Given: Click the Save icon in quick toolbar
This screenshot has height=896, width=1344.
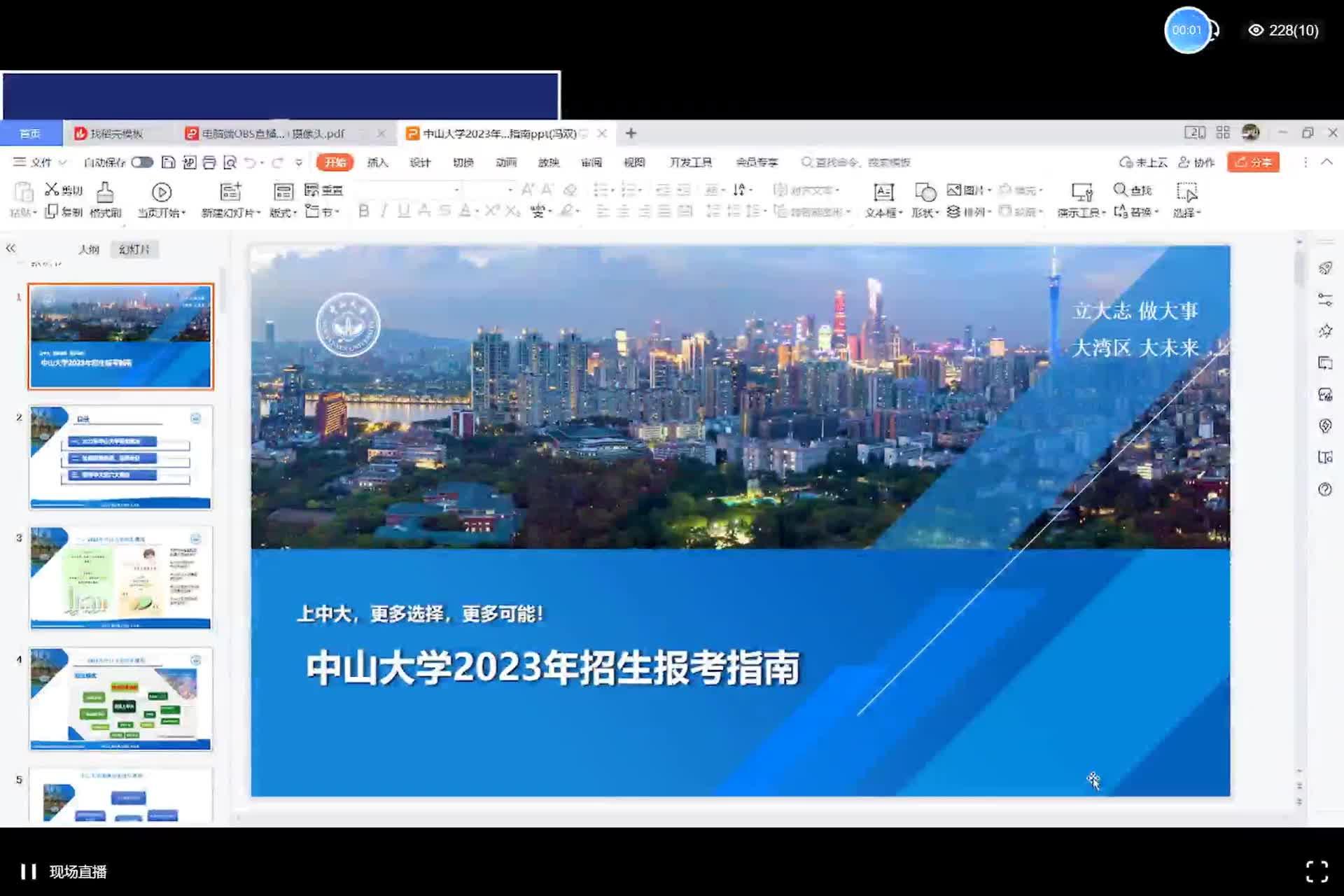Looking at the screenshot, I should (x=168, y=162).
